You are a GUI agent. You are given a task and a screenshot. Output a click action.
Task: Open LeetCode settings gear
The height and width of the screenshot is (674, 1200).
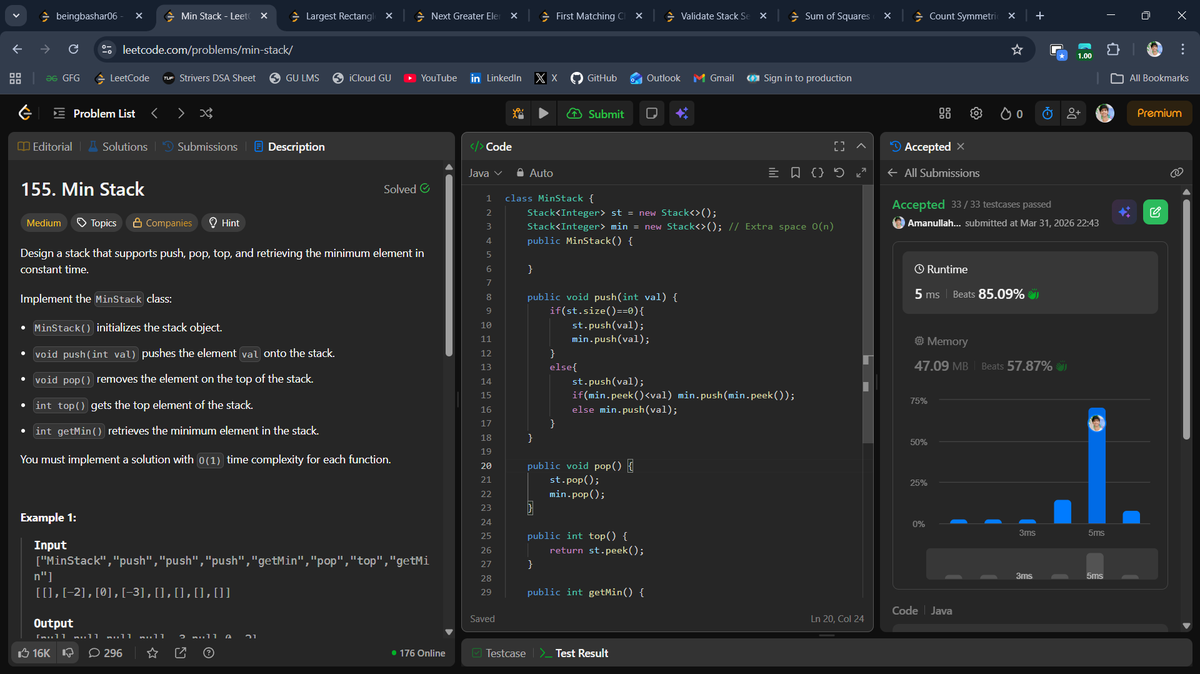click(x=977, y=113)
